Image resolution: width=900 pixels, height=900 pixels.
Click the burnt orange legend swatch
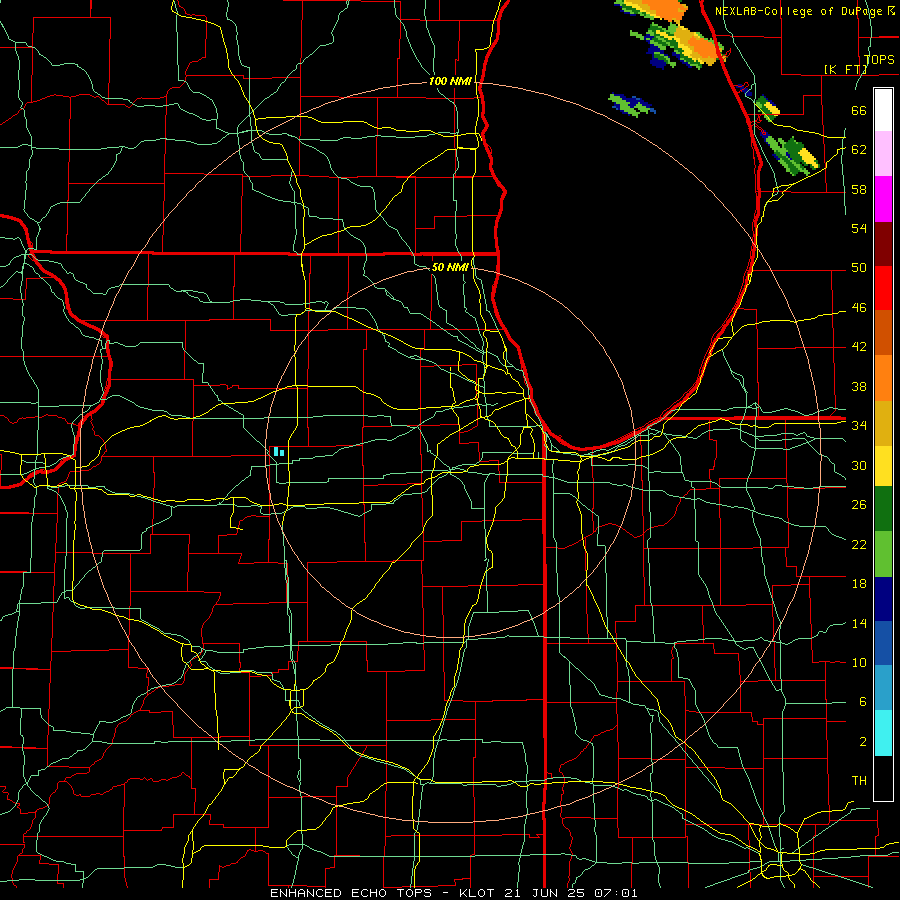[x=883, y=332]
